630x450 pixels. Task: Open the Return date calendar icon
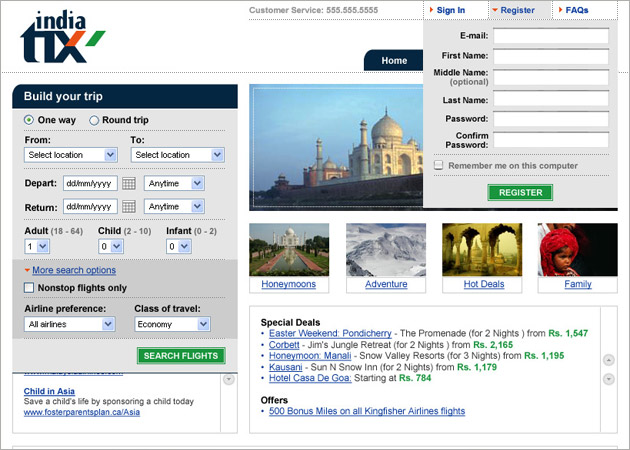(x=129, y=207)
